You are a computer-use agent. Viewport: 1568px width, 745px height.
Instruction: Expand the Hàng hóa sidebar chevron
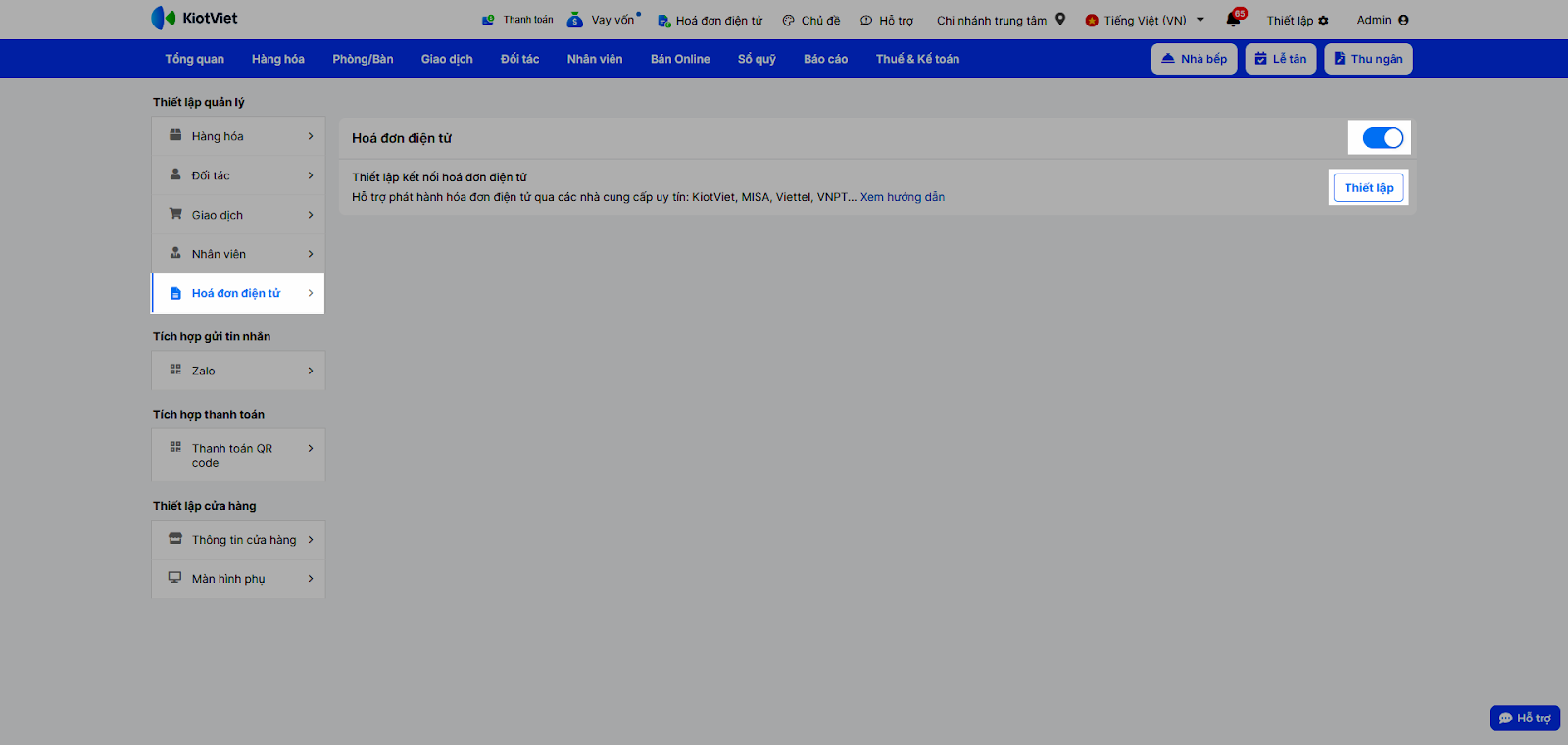coord(311,136)
